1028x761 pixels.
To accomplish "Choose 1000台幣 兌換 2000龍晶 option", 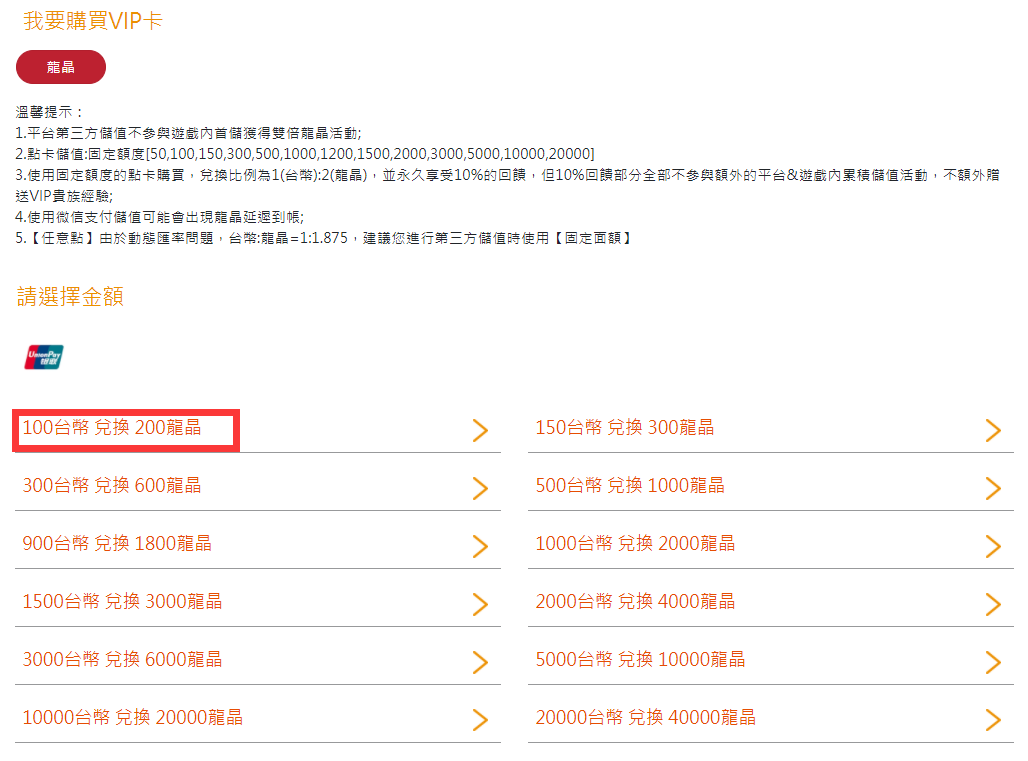I will pos(635,544).
